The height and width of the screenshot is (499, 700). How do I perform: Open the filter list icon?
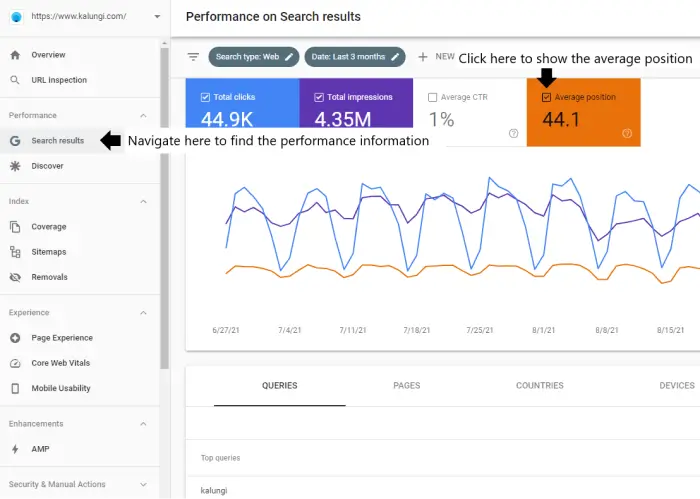pos(194,57)
